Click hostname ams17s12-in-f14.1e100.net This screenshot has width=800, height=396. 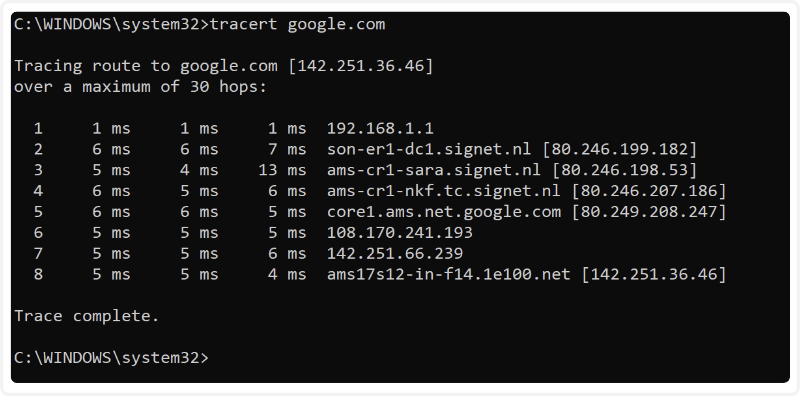(x=448, y=275)
